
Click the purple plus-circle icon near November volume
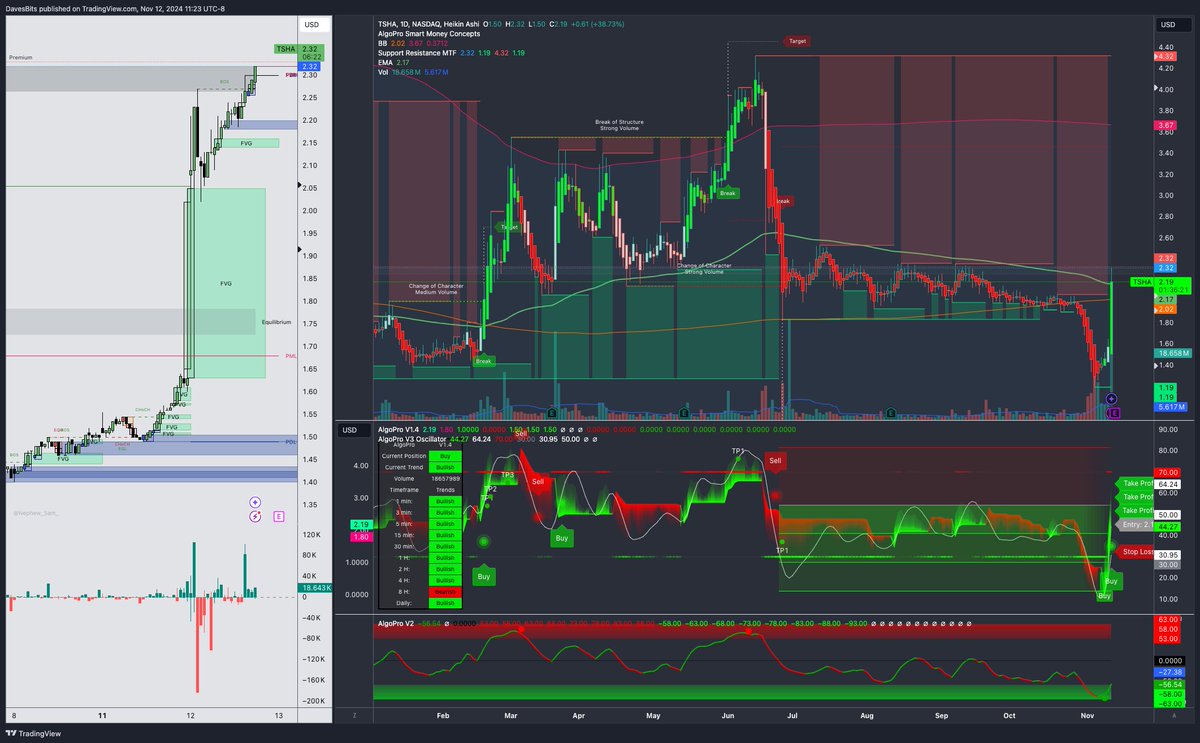tap(1111, 399)
